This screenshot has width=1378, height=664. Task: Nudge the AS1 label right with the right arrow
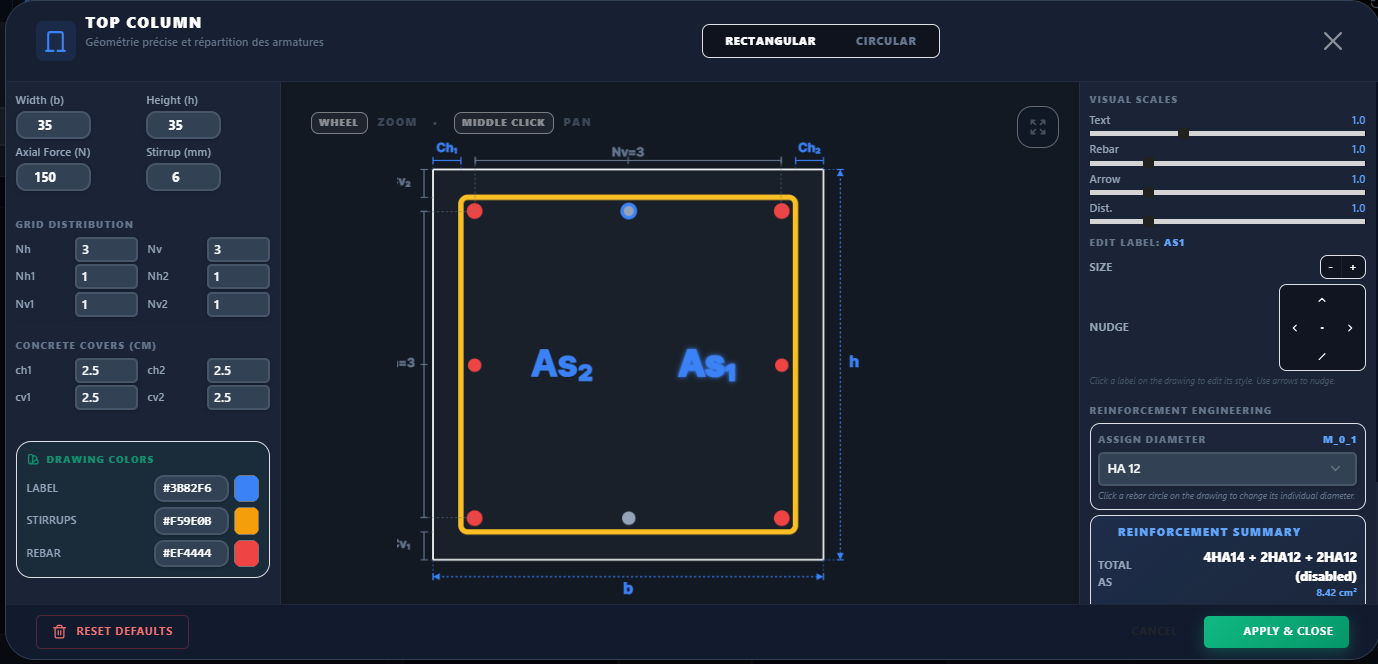tap(1350, 327)
